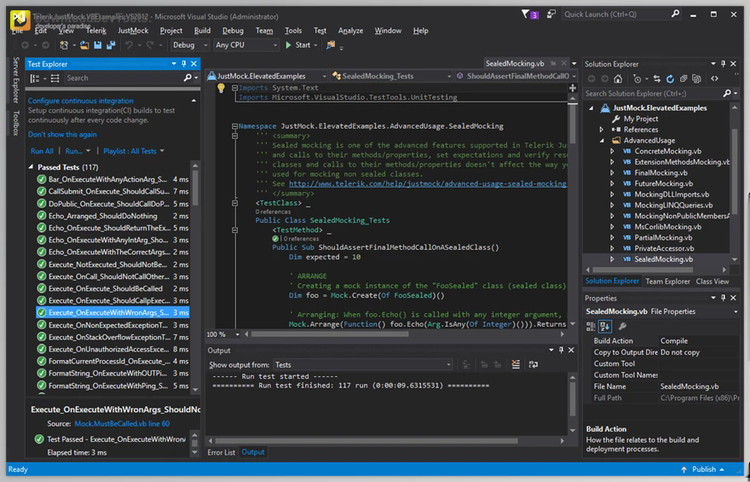Click 'Configure continuous integration' link
This screenshot has width=750, height=482.
point(80,101)
